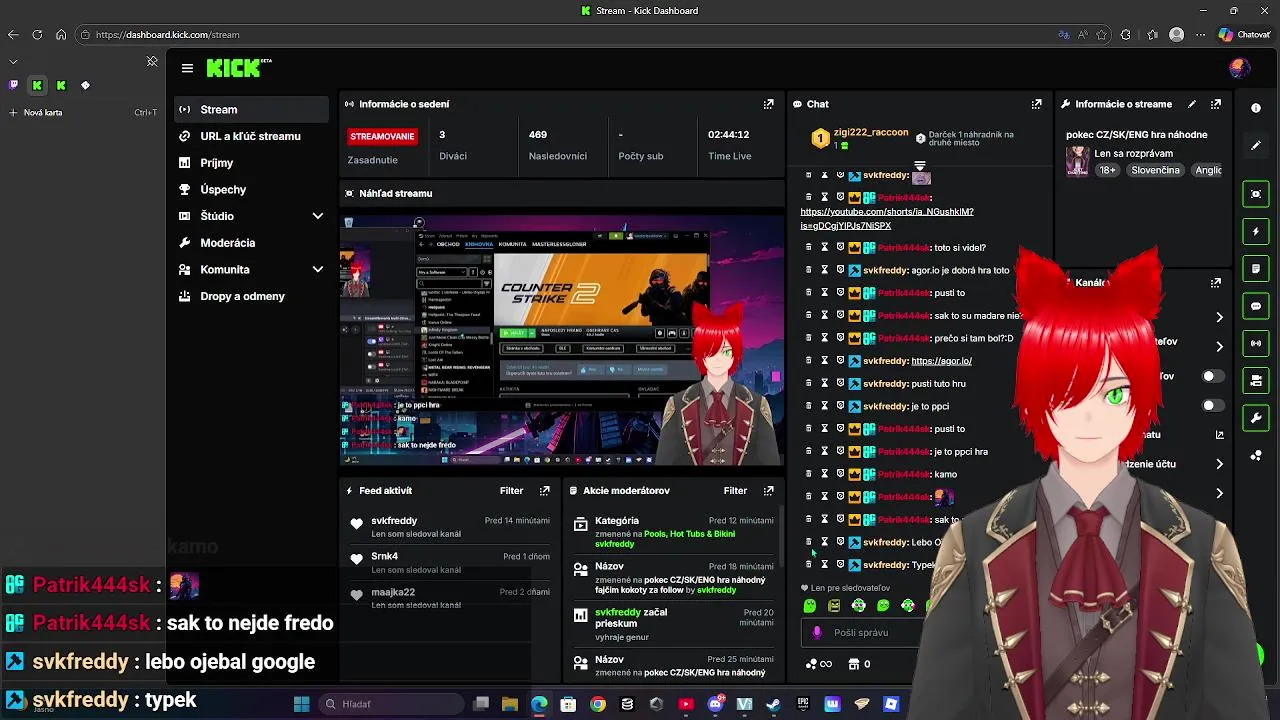This screenshot has height=720, width=1280.
Task: Click the sidebar pencil edit icon
Action: tap(1256, 145)
